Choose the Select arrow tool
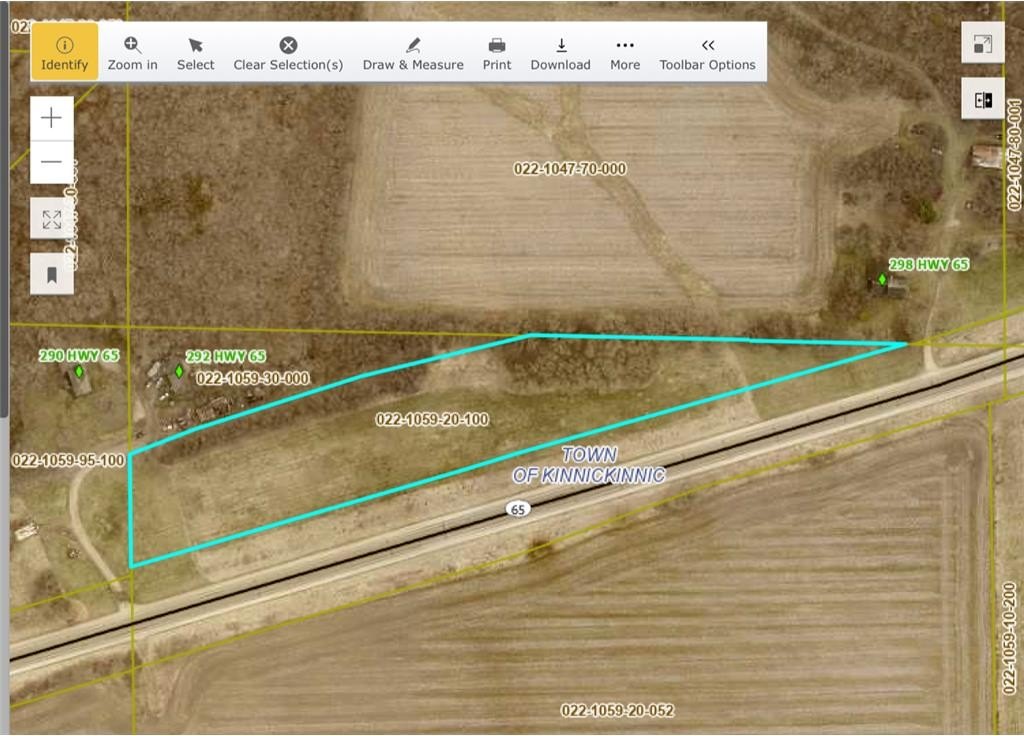This screenshot has height=736, width=1024. click(x=195, y=53)
